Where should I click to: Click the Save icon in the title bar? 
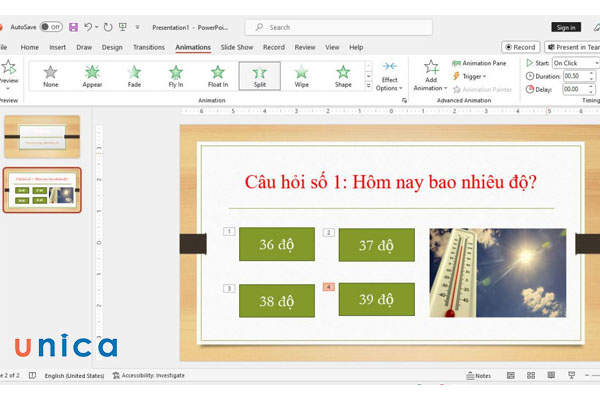click(73, 27)
